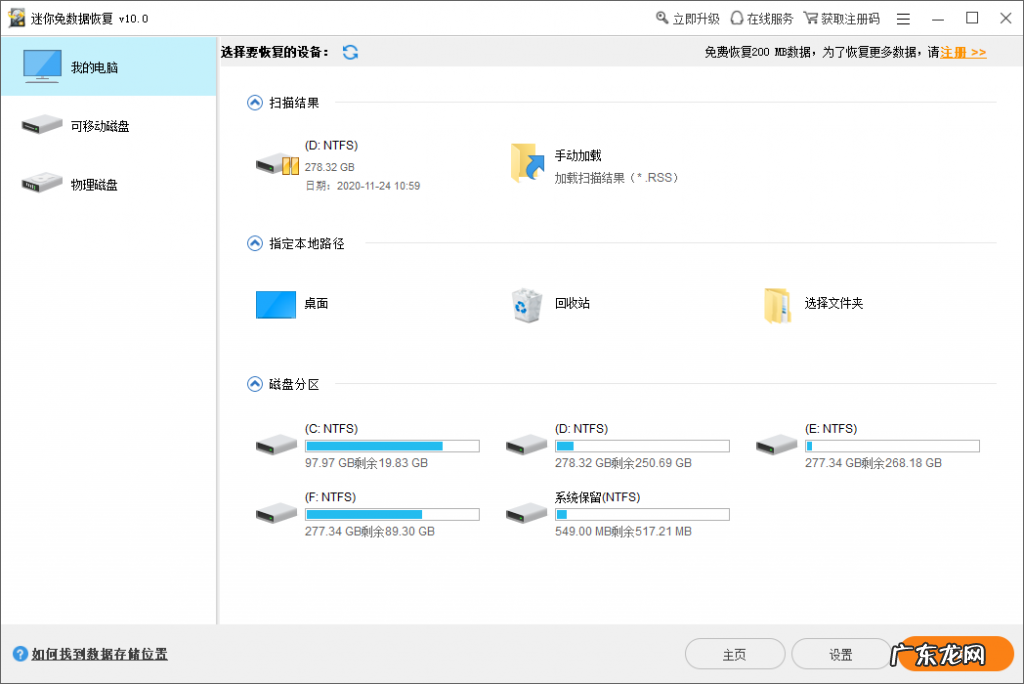This screenshot has width=1024, height=684.
Task: Switch to 可移动磁盘 removable disk view
Action: coord(107,124)
